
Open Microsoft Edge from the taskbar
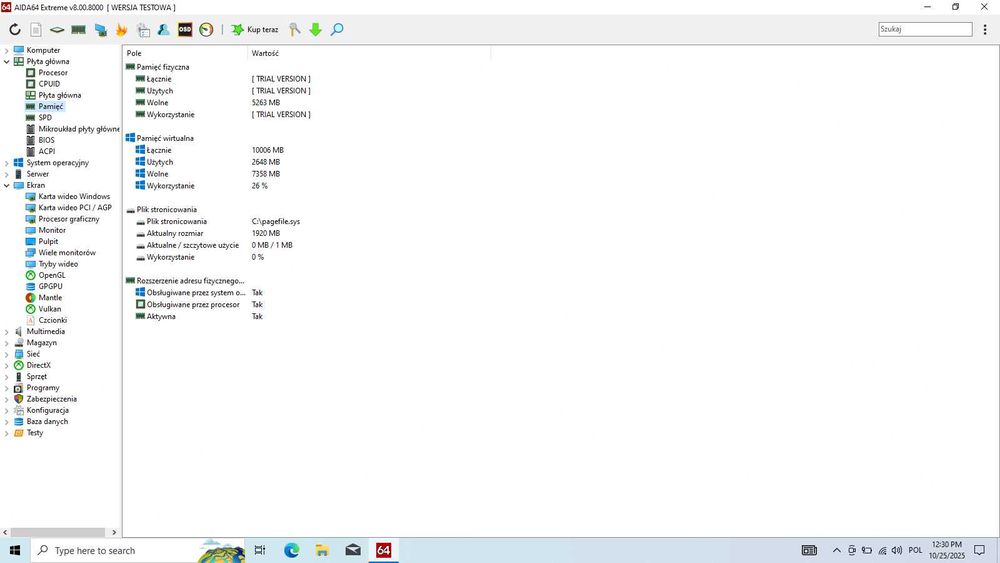[291, 550]
